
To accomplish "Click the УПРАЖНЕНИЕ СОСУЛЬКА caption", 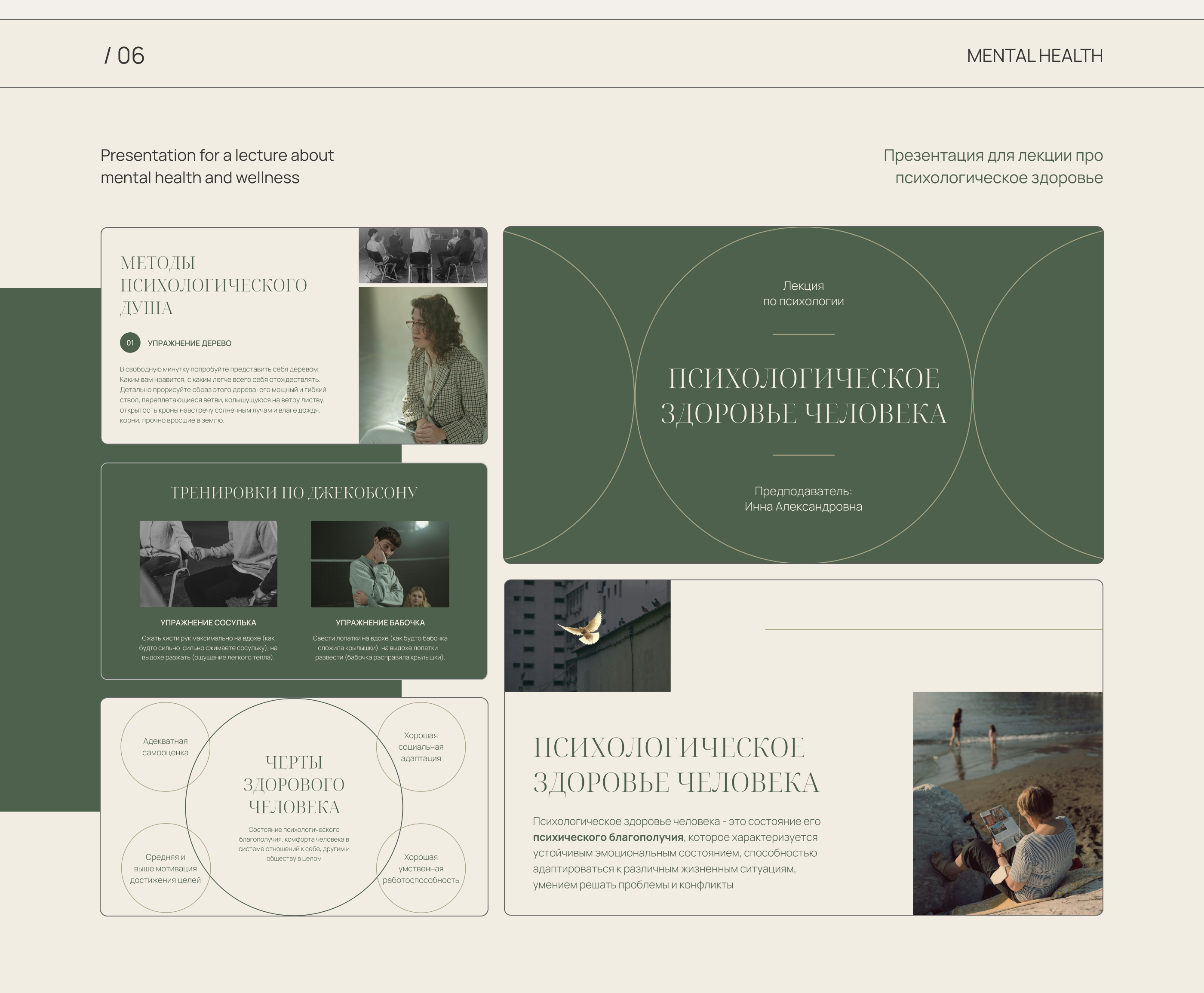I will tap(208, 622).
